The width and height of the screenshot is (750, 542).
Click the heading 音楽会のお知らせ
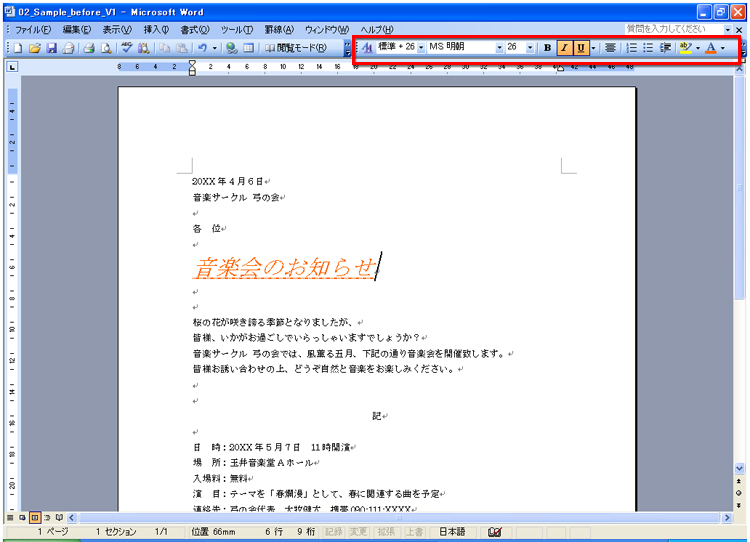pyautogui.click(x=285, y=267)
